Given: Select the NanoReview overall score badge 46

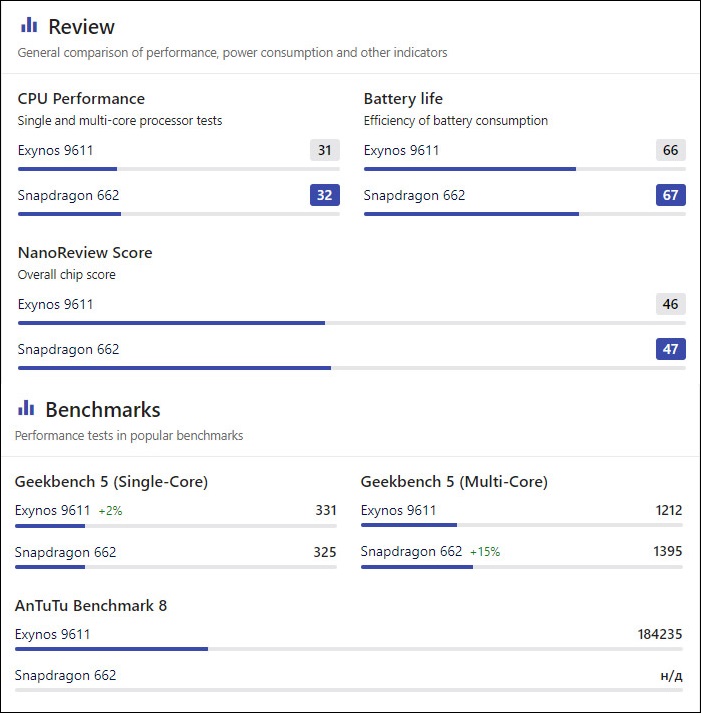Looking at the screenshot, I should tap(670, 305).
